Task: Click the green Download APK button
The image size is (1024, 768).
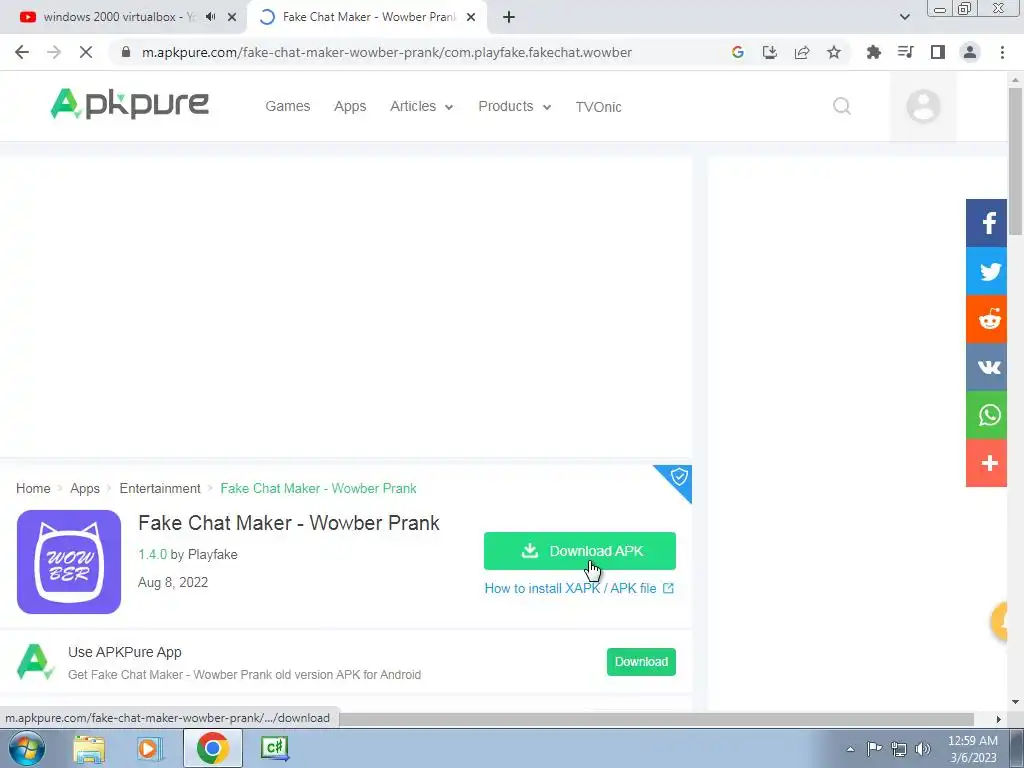Action: (579, 551)
